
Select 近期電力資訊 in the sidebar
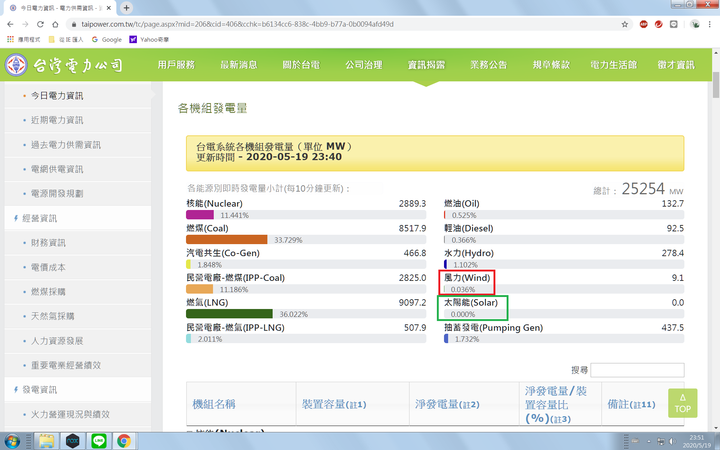(x=57, y=120)
